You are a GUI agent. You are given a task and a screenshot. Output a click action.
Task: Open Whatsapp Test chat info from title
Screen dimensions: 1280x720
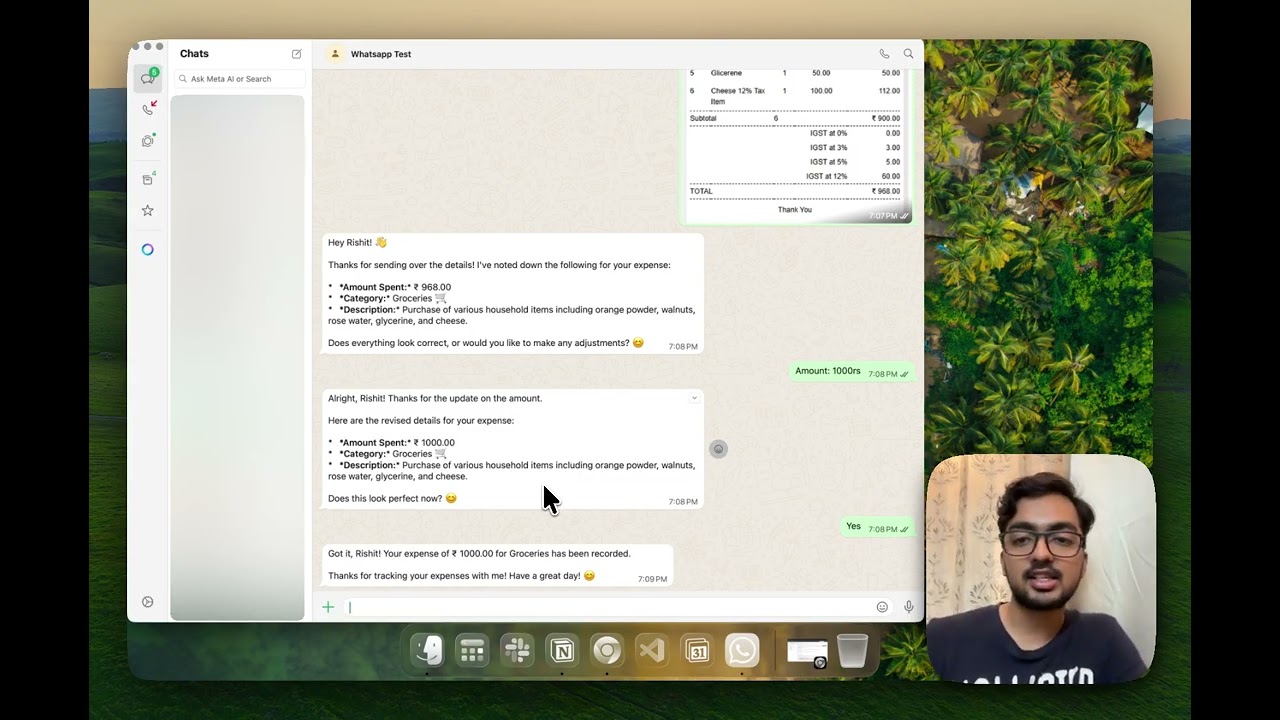(381, 54)
